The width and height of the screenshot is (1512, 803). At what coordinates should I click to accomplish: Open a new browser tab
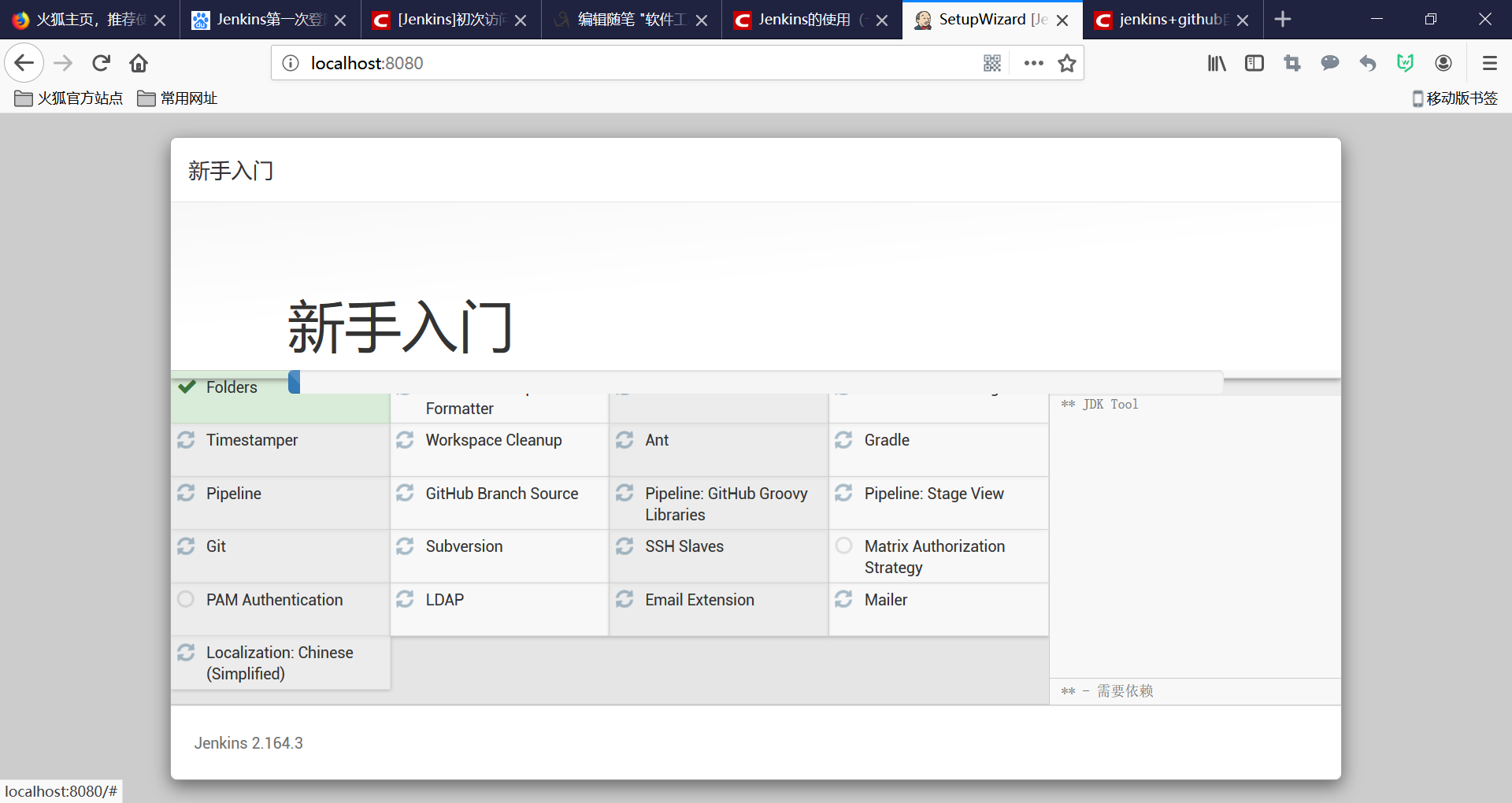[1283, 19]
